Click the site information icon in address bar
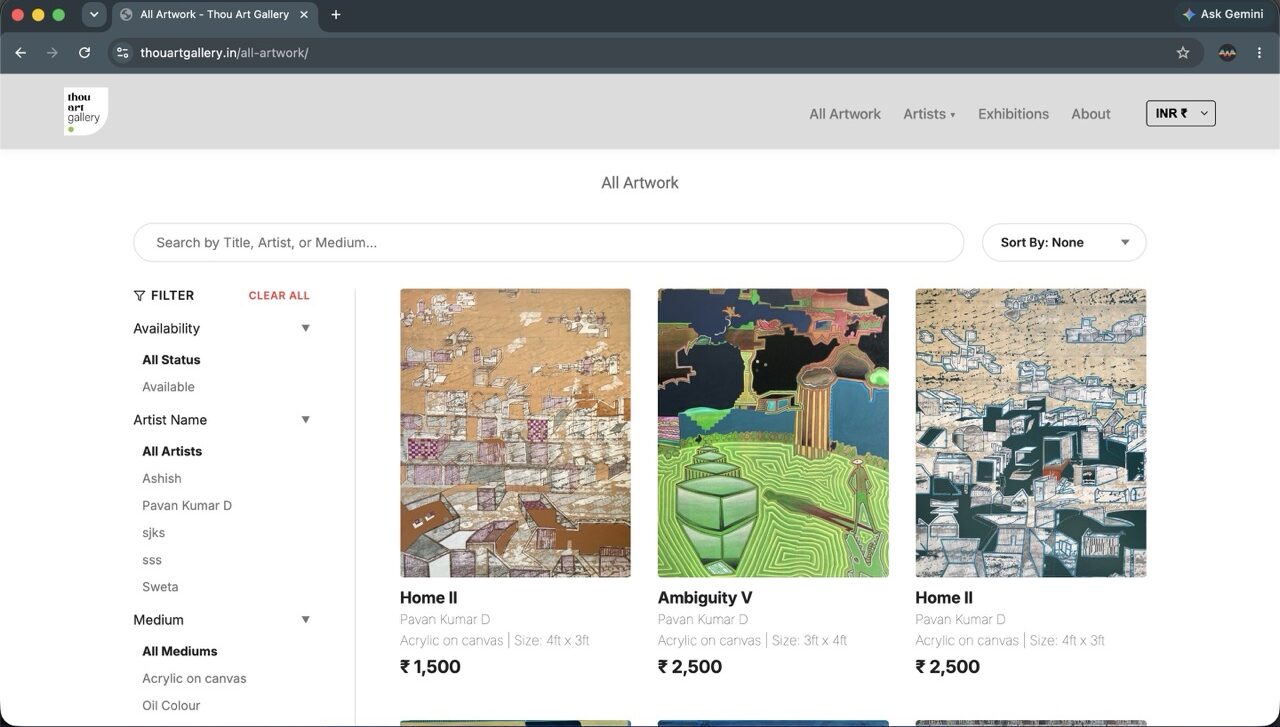The width and height of the screenshot is (1280, 727). pos(122,53)
